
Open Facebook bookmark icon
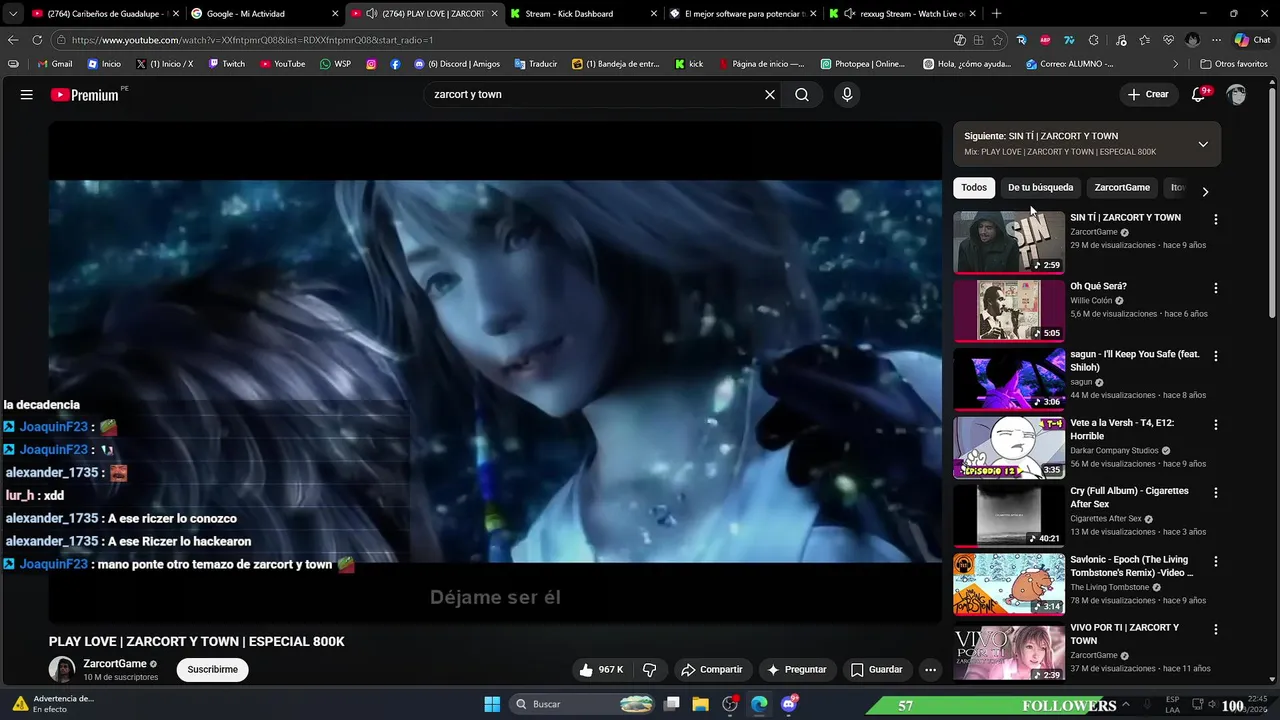coord(395,64)
